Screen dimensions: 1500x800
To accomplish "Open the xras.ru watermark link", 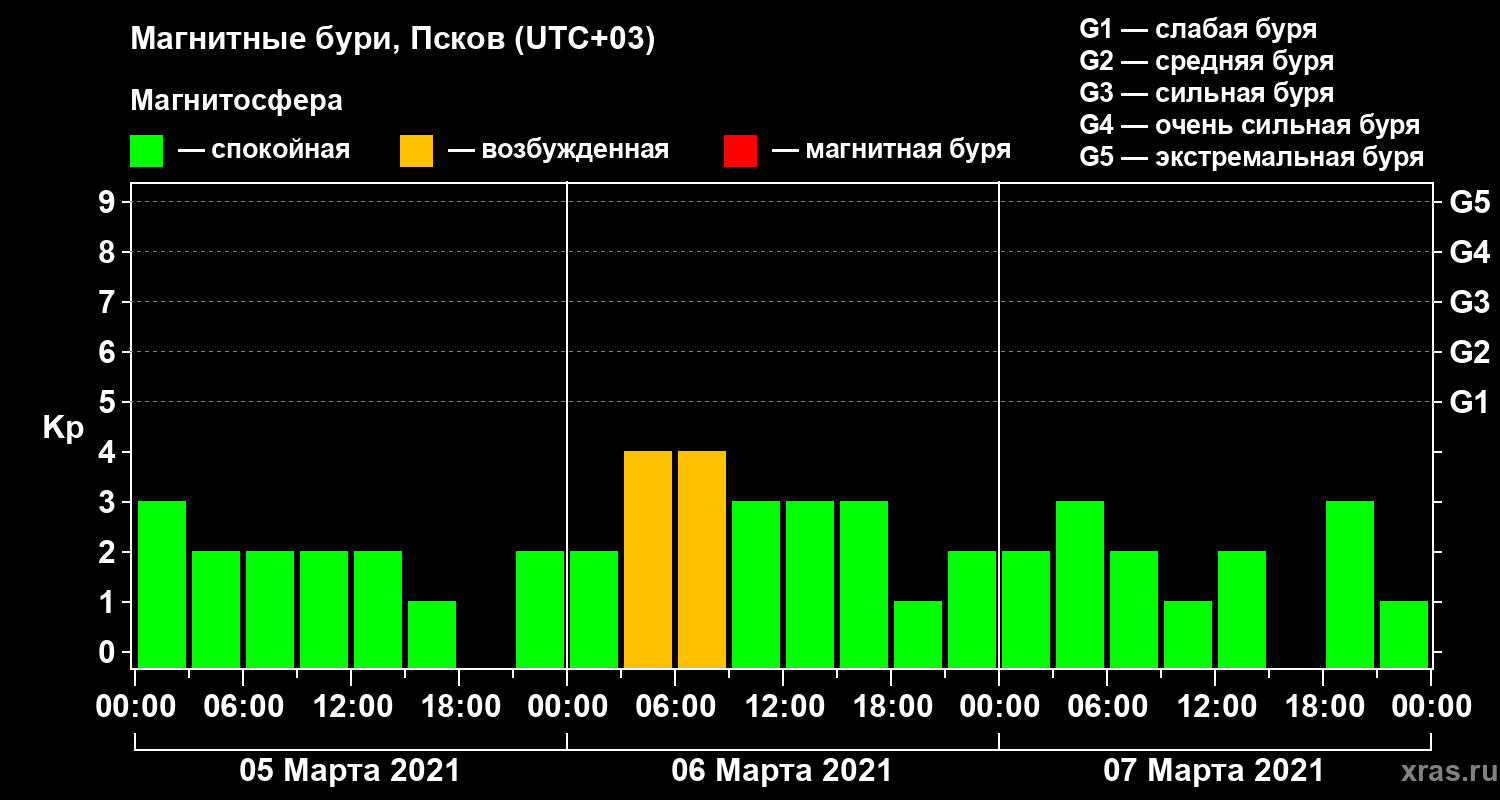I will tap(1443, 771).
